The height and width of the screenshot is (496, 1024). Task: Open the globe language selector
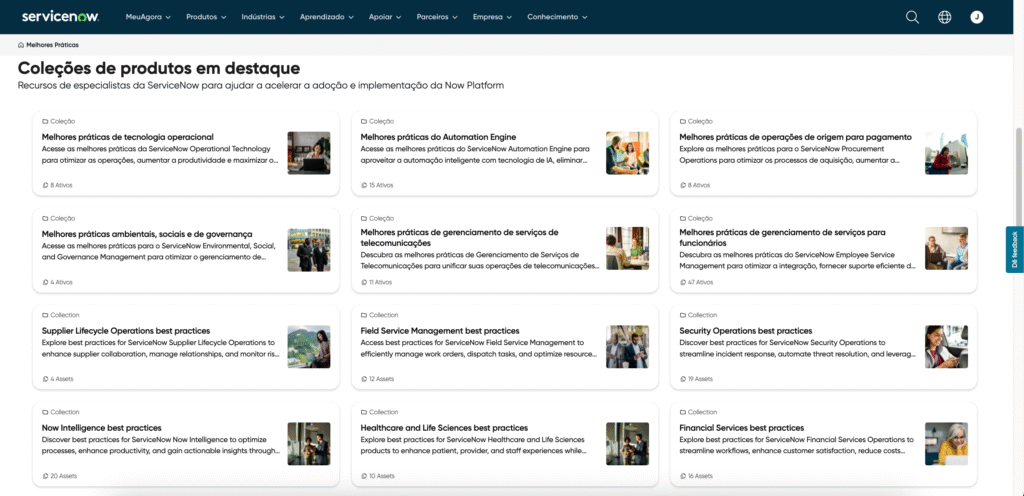point(944,18)
